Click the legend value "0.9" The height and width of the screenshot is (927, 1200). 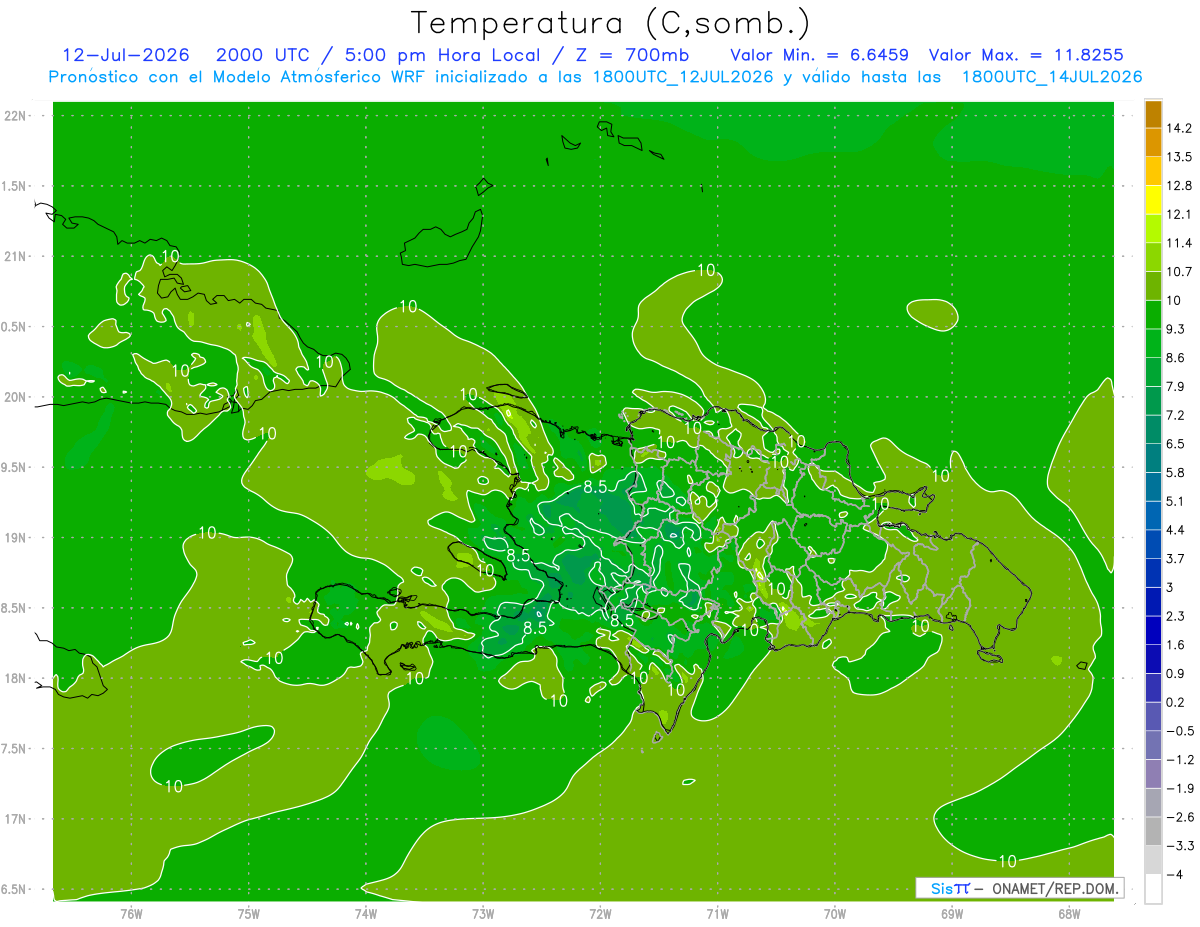point(1176,674)
